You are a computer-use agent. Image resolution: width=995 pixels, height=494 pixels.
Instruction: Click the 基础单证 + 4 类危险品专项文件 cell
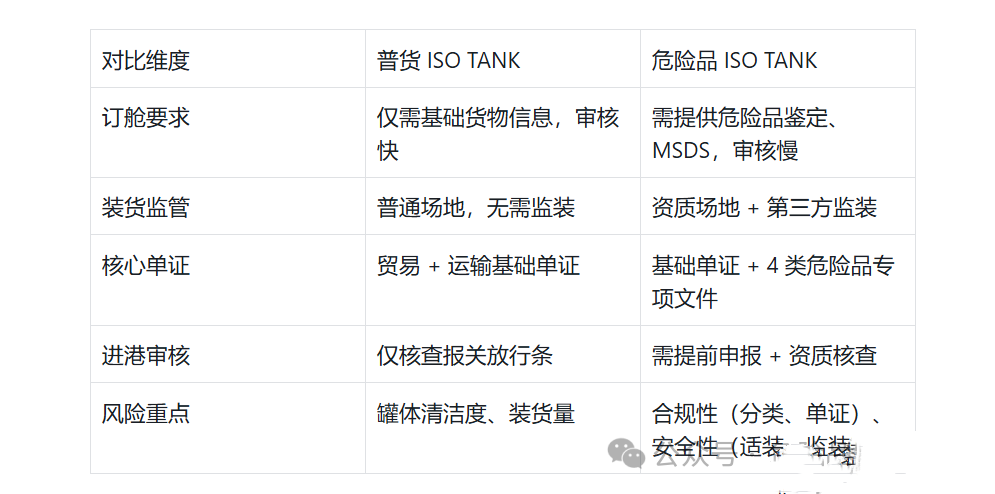point(772,281)
